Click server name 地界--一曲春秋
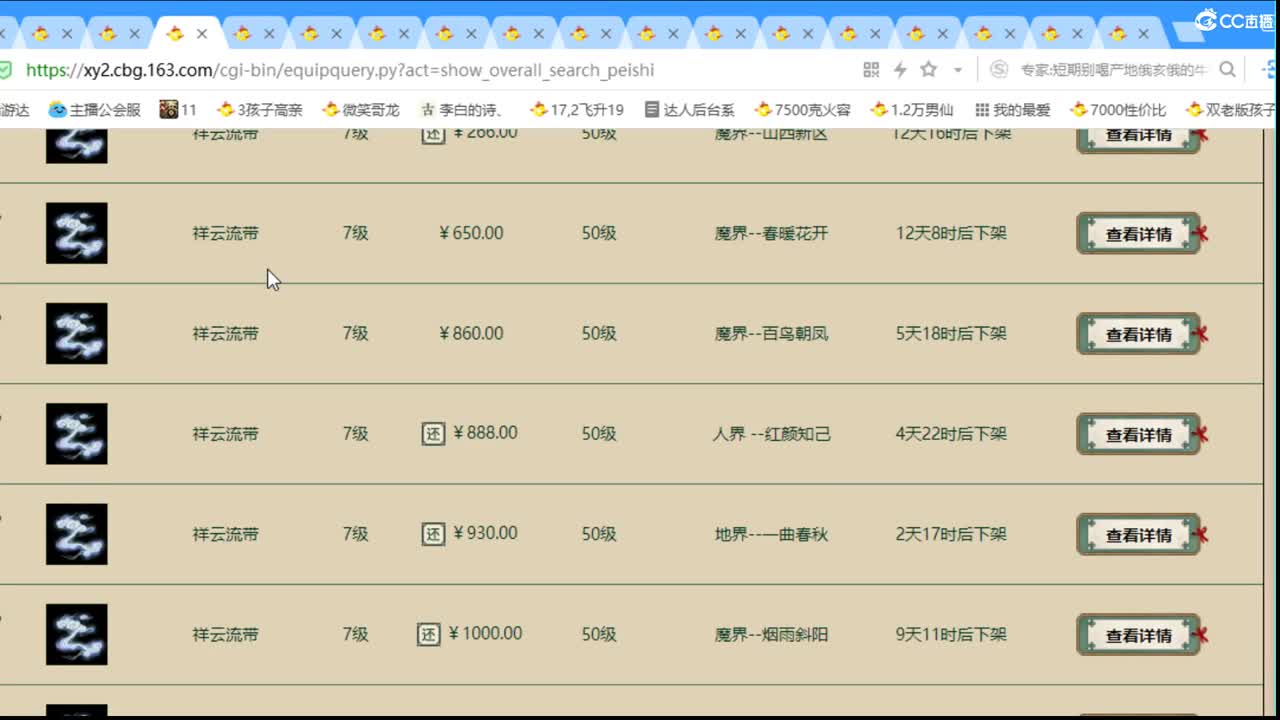Viewport: 1280px width, 720px height. tap(771, 534)
